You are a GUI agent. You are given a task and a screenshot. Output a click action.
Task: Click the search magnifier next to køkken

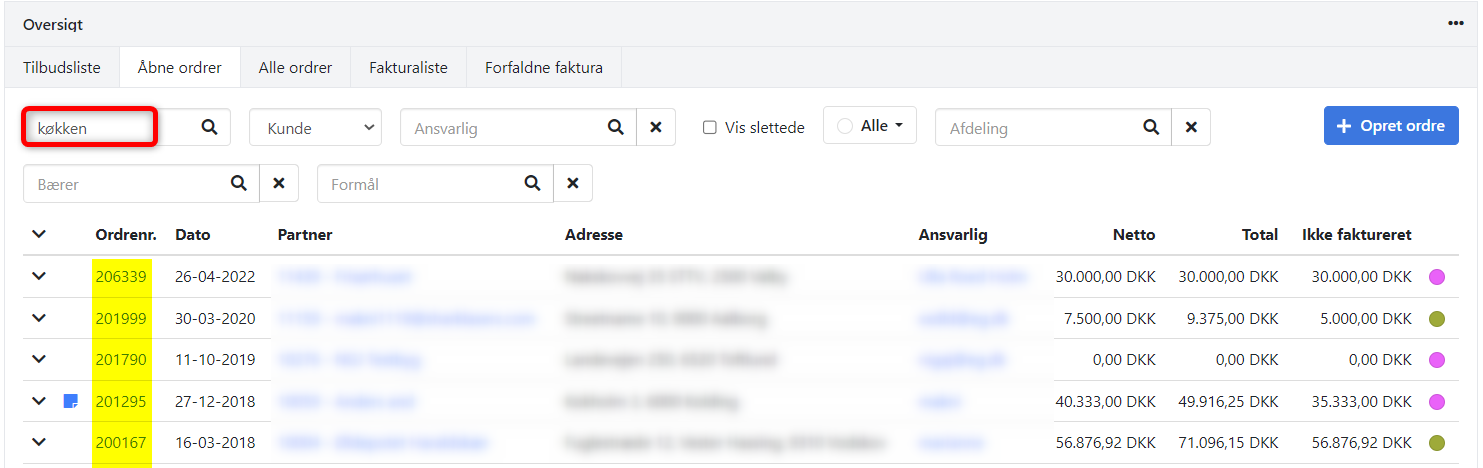point(209,128)
